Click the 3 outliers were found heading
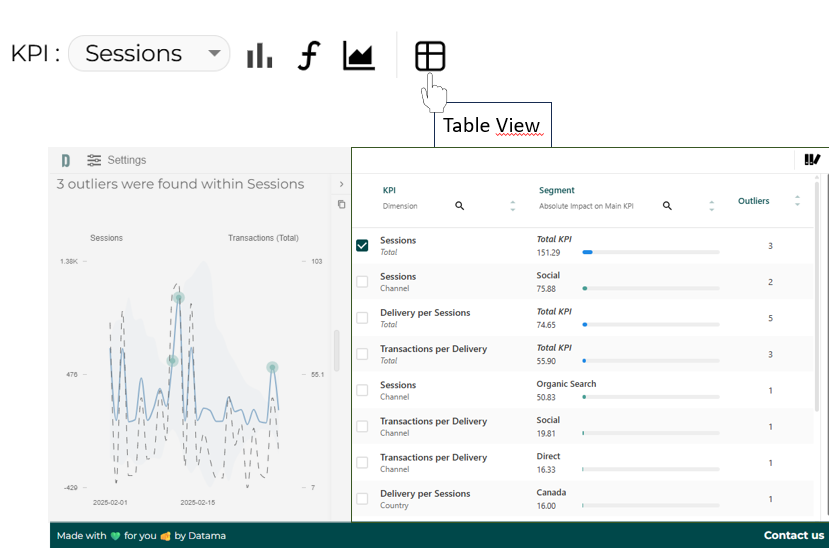This screenshot has width=829, height=548. click(x=180, y=184)
